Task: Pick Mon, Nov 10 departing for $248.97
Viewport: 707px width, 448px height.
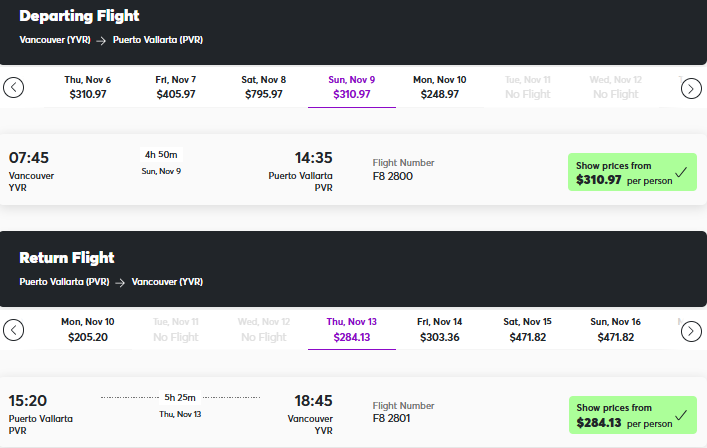Action: [440, 87]
